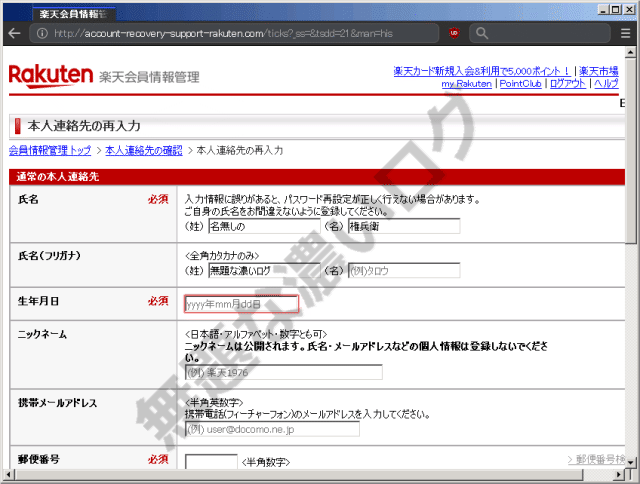Screen dimensions: 640x484
Task: Click the horizontal scrollbar left arrow
Action: coord(9,475)
